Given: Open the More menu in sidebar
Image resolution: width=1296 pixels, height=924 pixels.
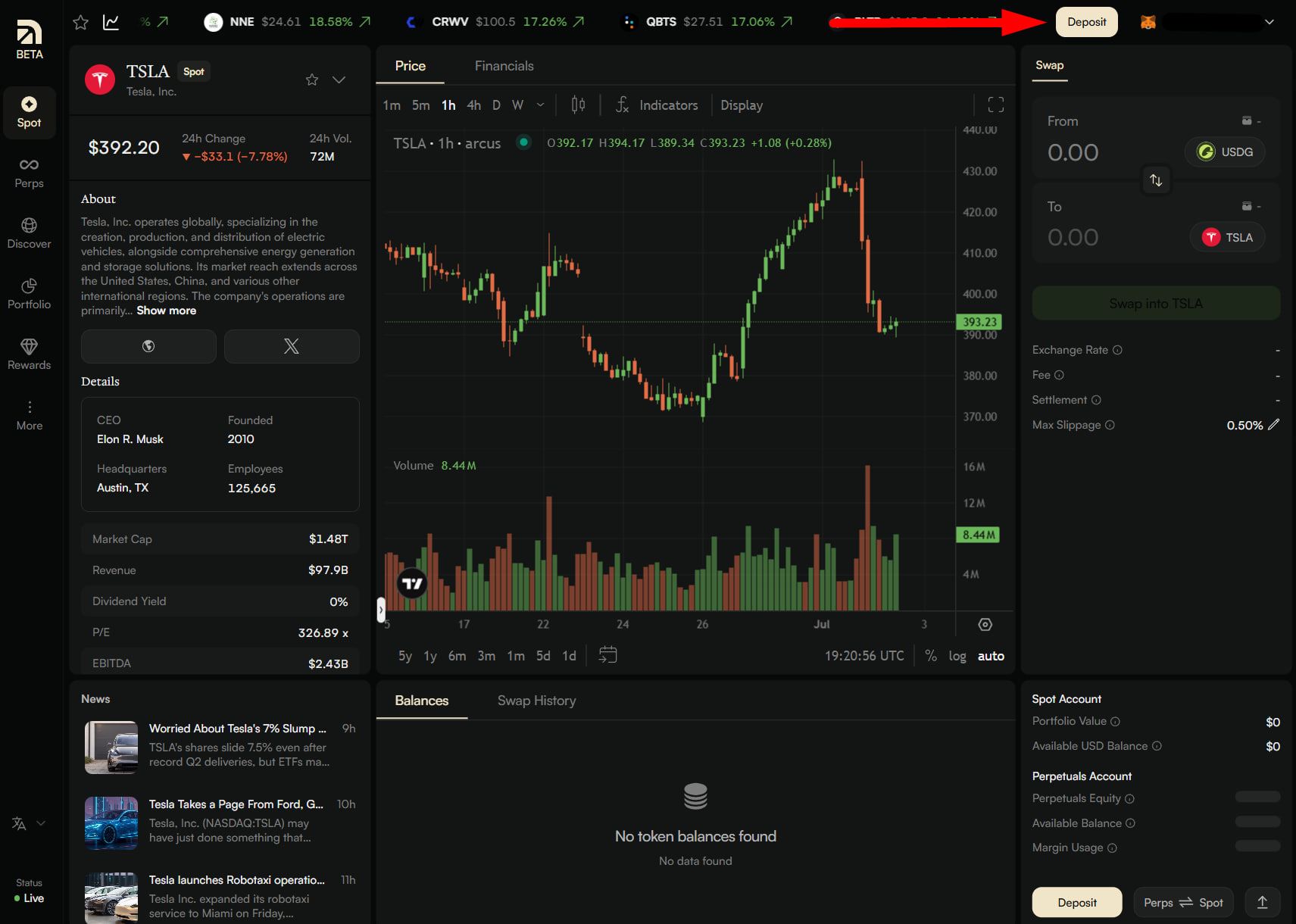Looking at the screenshot, I should tap(29, 415).
